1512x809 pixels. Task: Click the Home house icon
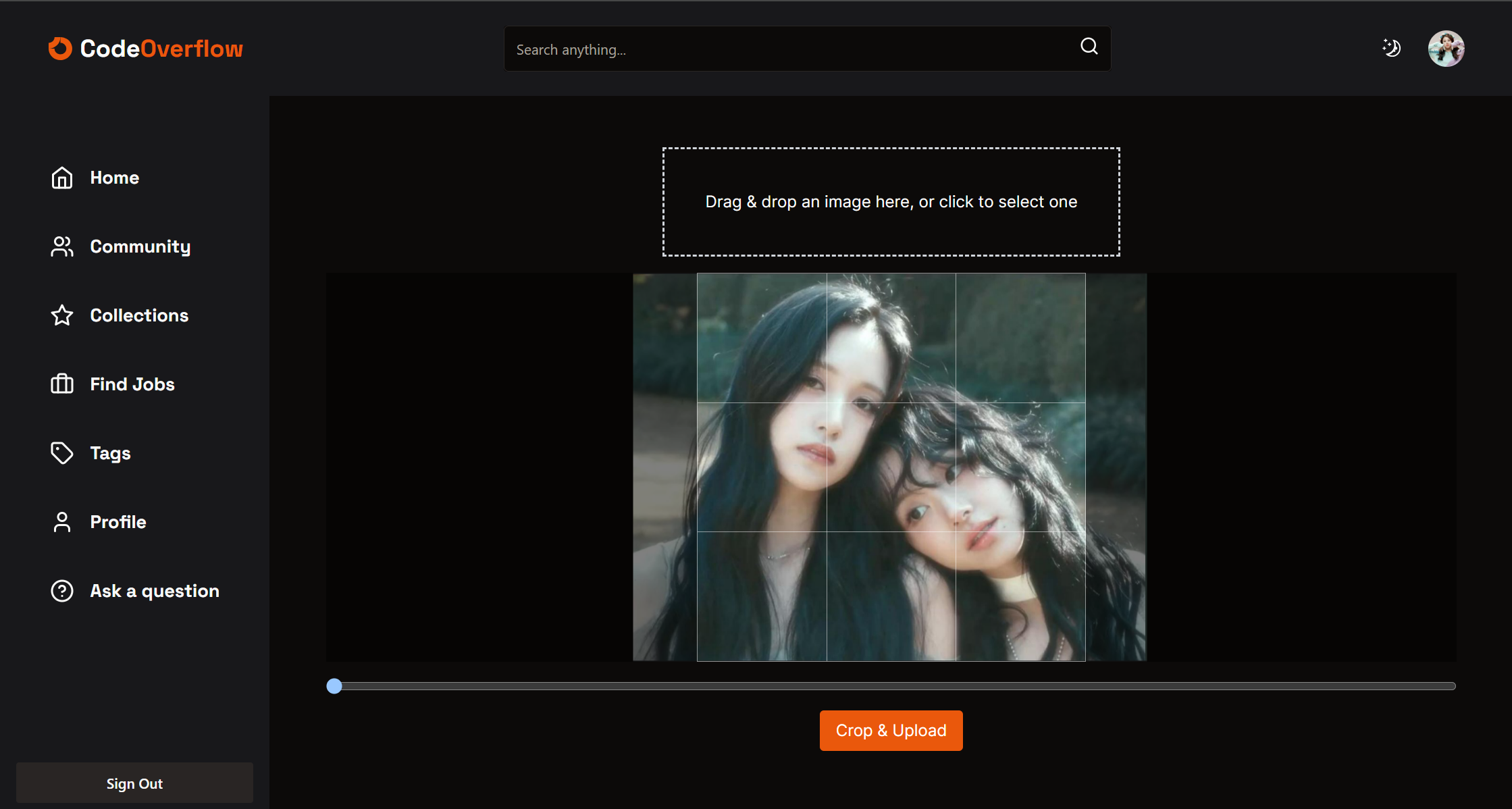pos(62,178)
